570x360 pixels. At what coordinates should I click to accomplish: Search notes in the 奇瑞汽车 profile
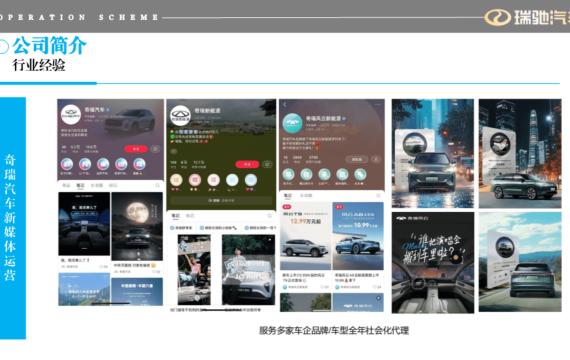pos(157,185)
